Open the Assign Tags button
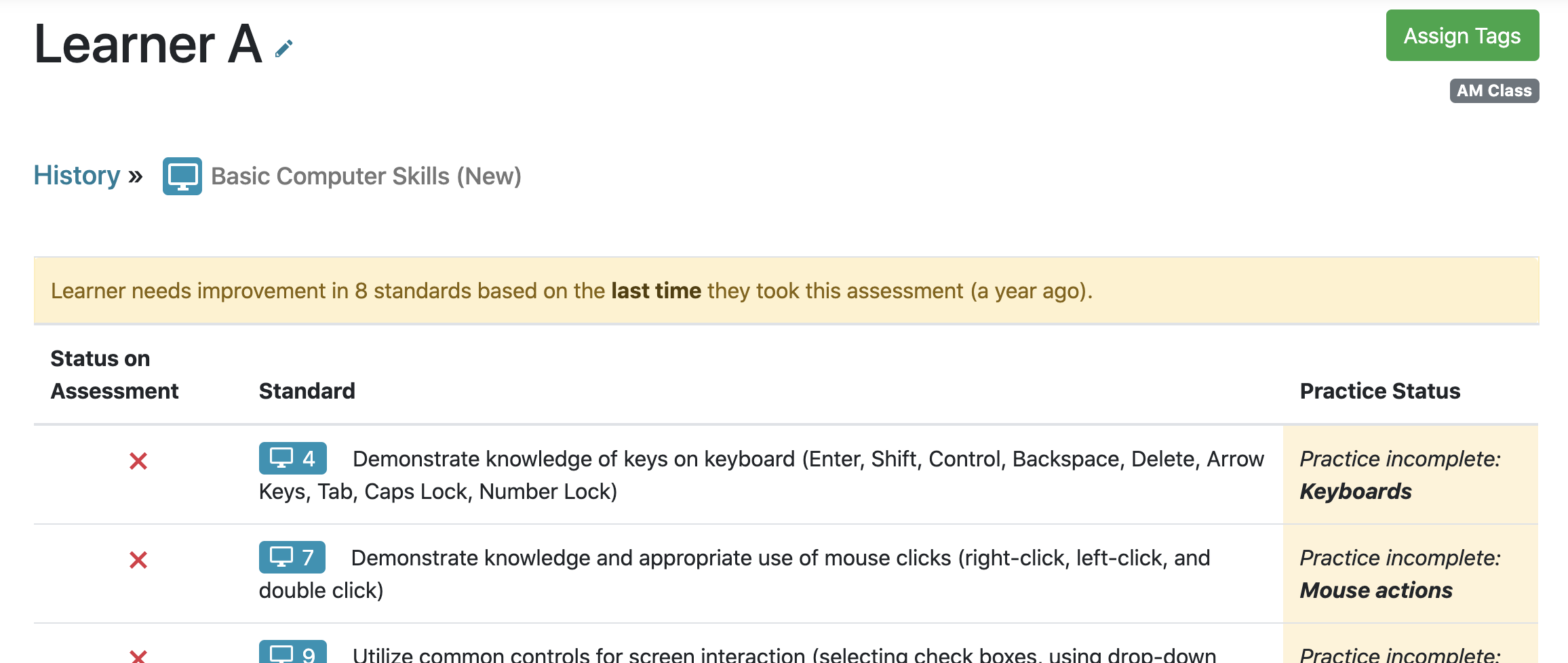Viewport: 1568px width, 663px height. [1462, 35]
